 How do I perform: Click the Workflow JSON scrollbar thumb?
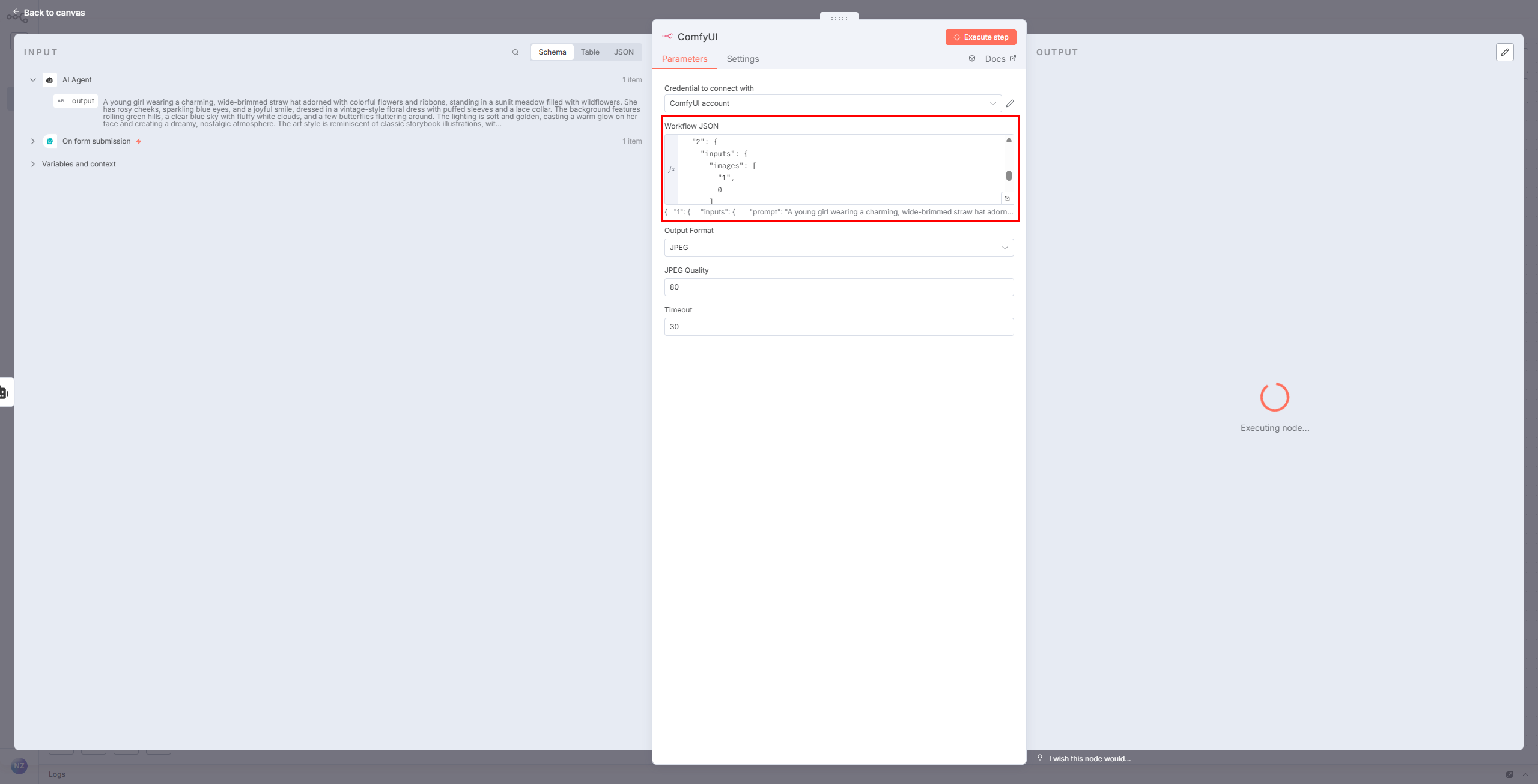tap(1008, 175)
